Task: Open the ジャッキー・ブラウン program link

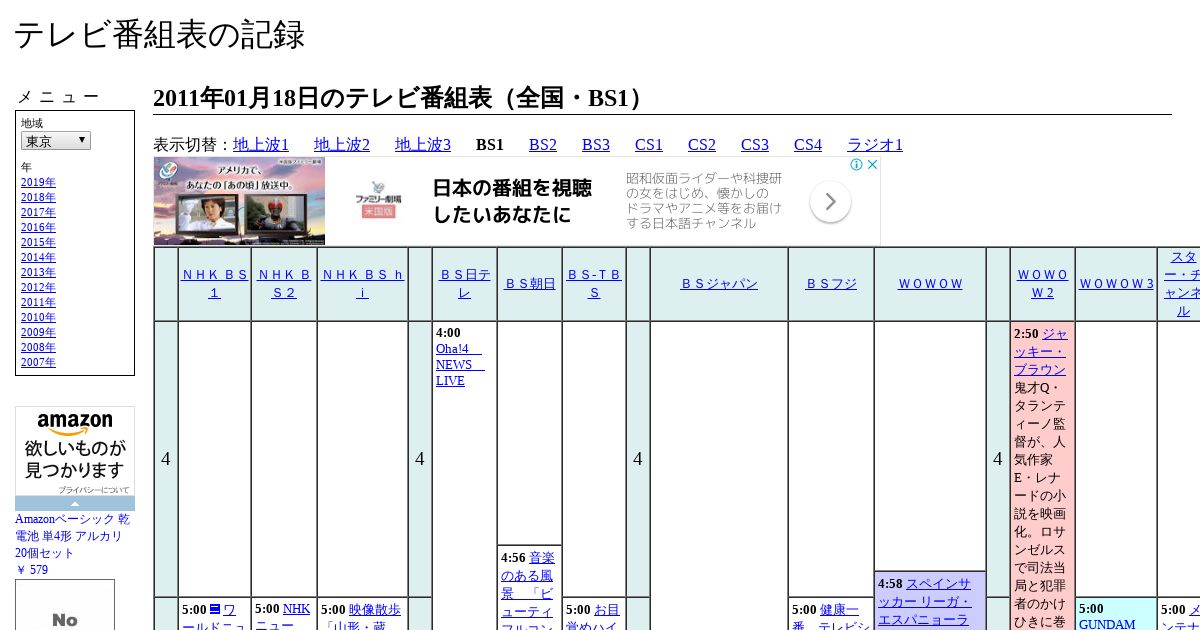Action: [x=1041, y=352]
